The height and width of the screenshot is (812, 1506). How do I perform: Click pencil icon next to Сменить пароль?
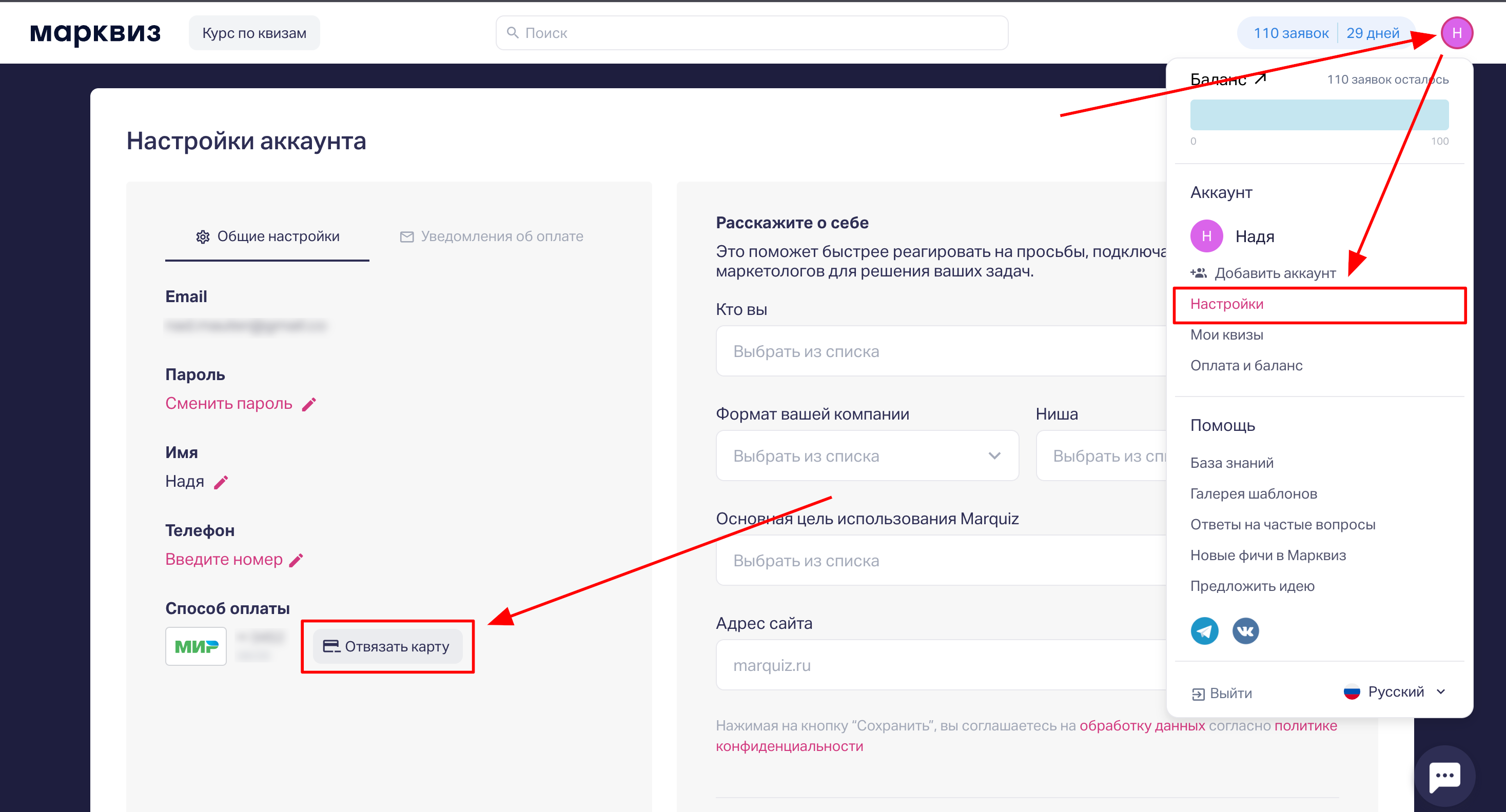click(x=309, y=404)
